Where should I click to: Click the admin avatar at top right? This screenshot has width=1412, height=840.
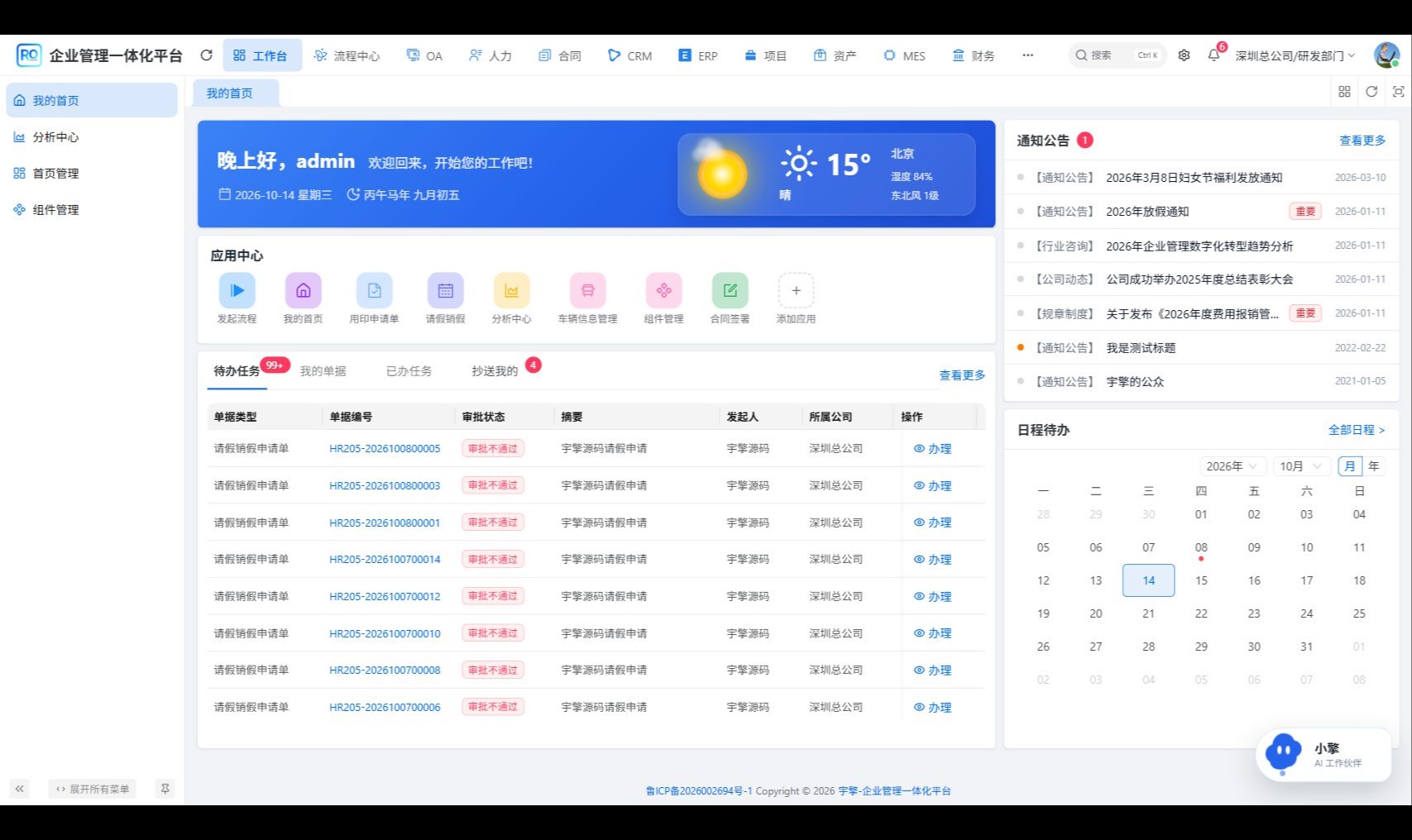[x=1386, y=55]
